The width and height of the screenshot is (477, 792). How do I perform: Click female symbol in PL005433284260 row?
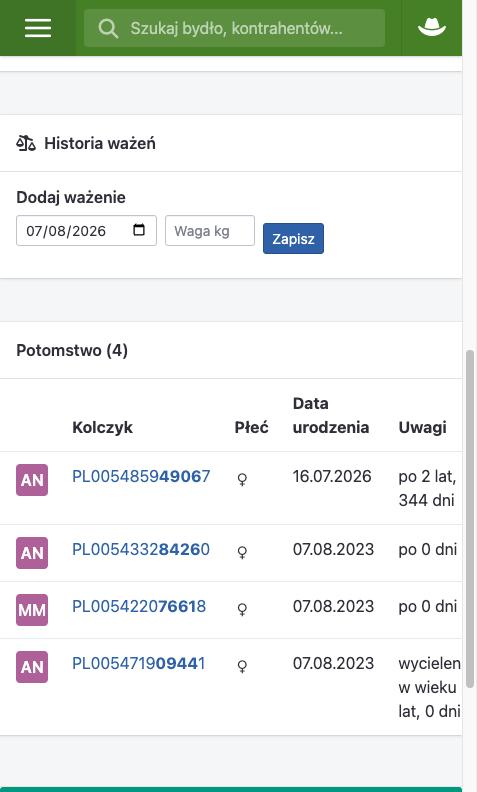[243, 552]
